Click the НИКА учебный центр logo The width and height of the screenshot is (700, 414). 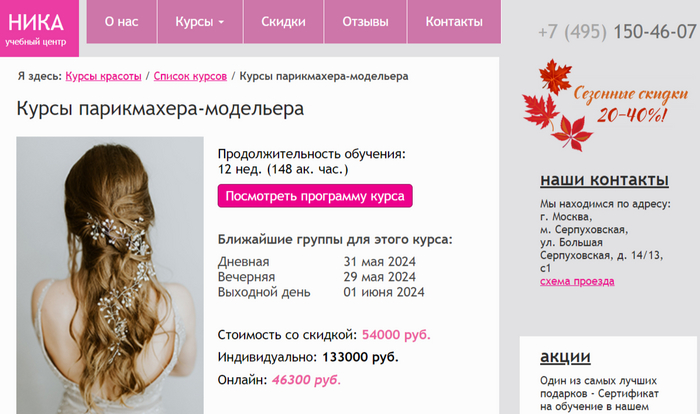39,28
